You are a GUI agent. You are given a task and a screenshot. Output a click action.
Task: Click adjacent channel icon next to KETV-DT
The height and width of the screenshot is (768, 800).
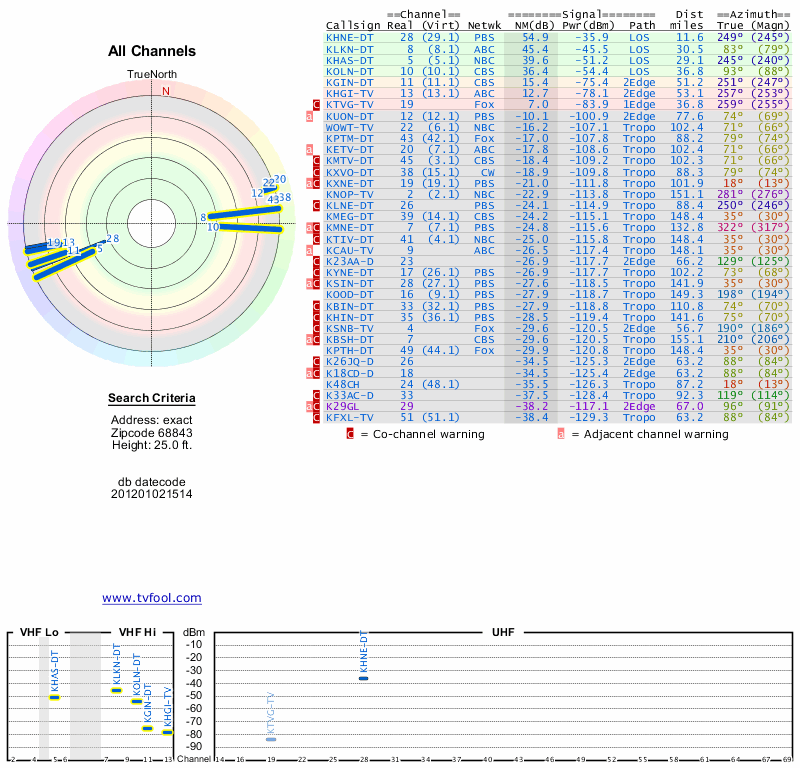pos(310,149)
